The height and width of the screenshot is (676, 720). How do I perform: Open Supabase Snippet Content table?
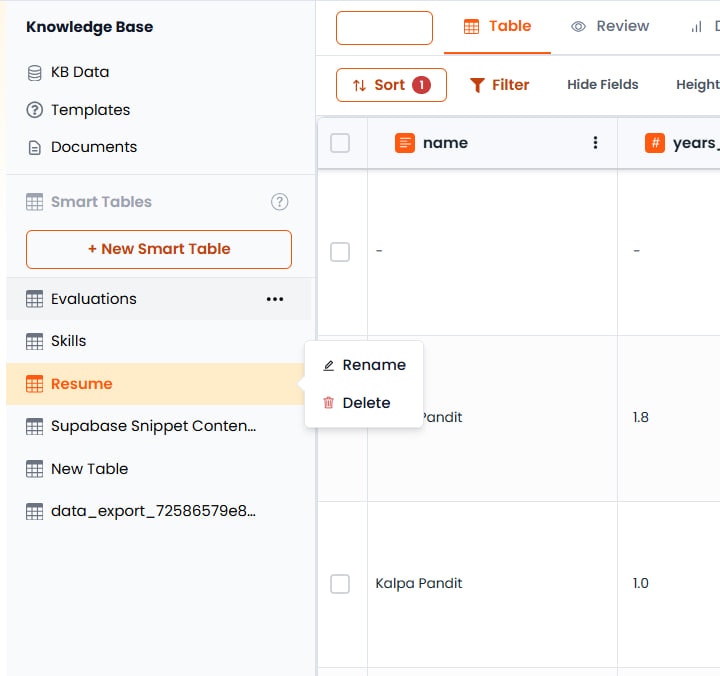(x=158, y=426)
